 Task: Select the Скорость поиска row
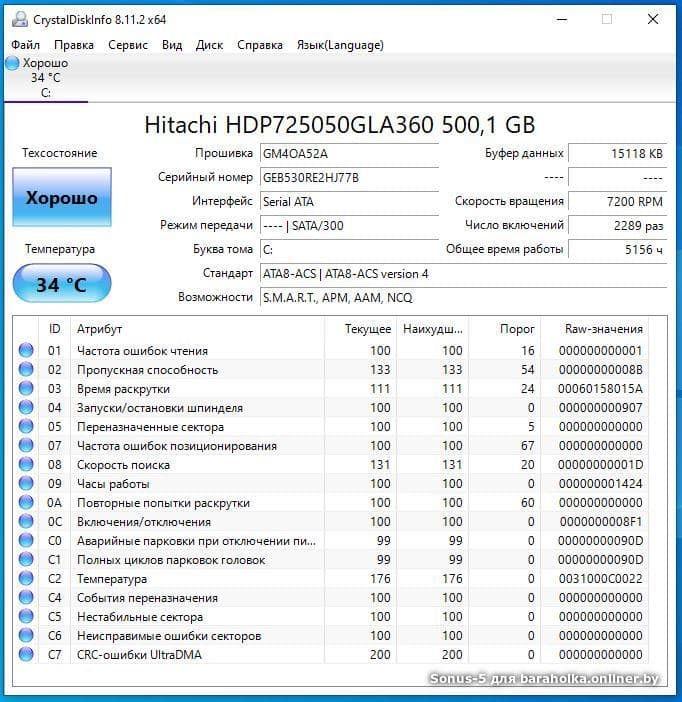tap(331, 464)
